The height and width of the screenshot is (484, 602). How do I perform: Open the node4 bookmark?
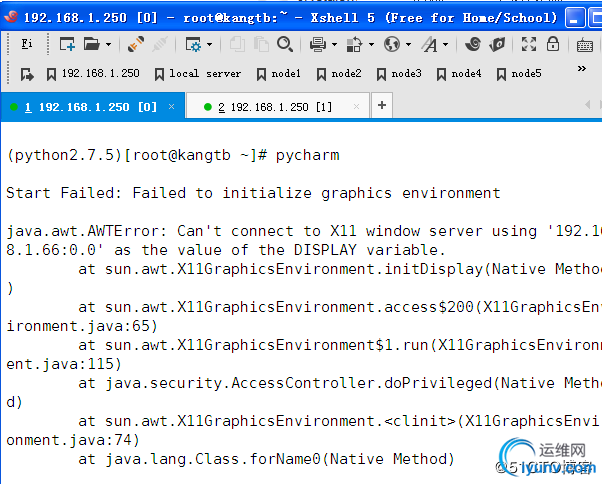pos(458,74)
